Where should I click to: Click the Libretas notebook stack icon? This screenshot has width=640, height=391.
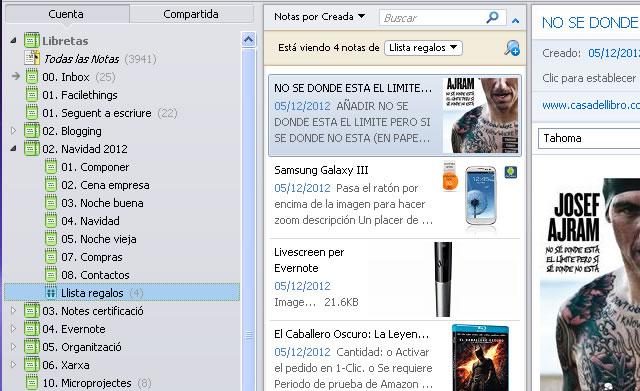pos(31,40)
